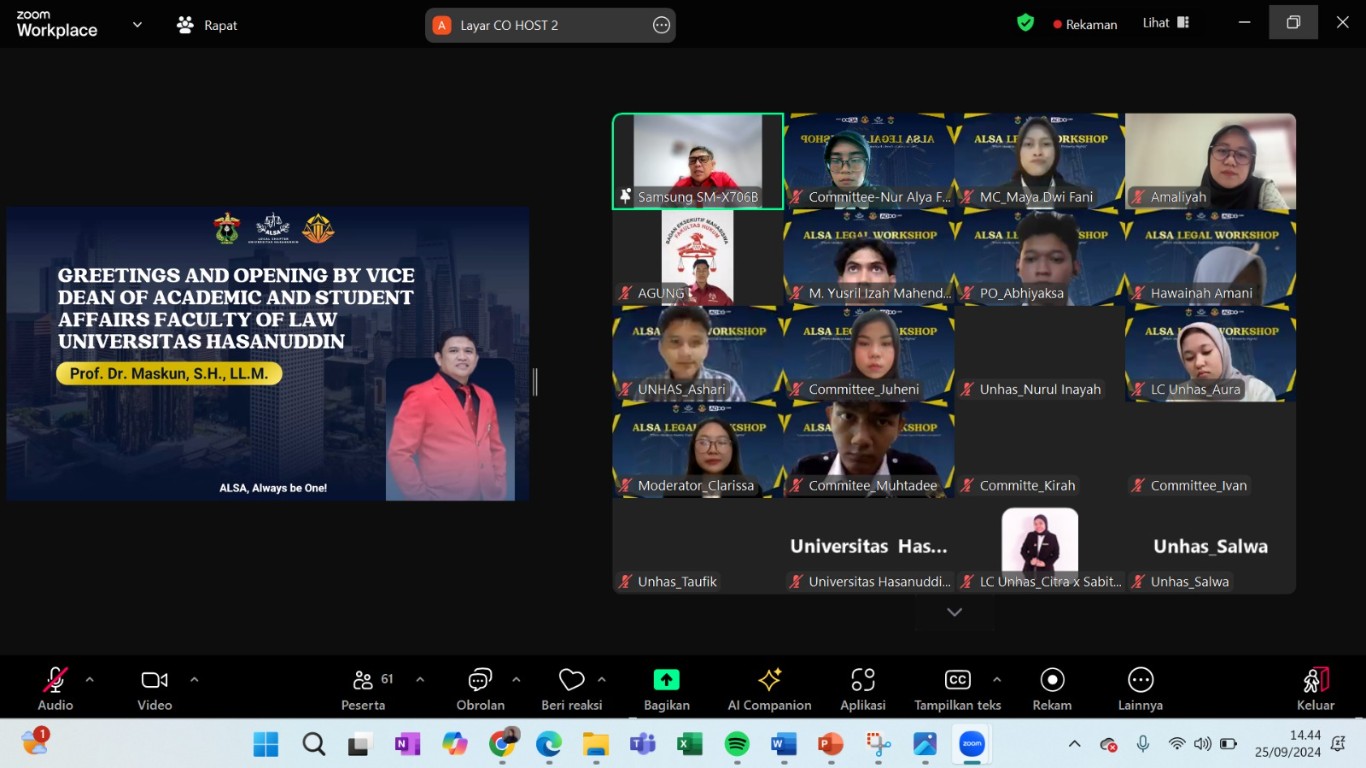The image size is (1366, 768).
Task: Open AI Companion sparkle icon
Action: (x=769, y=680)
